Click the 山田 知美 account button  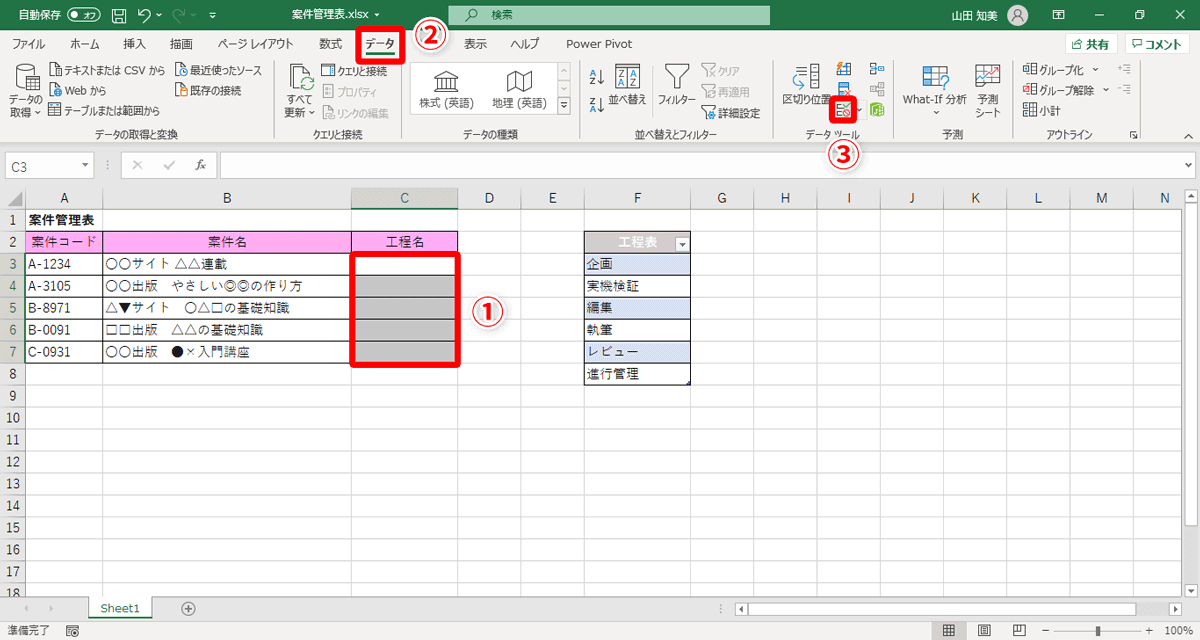point(989,15)
